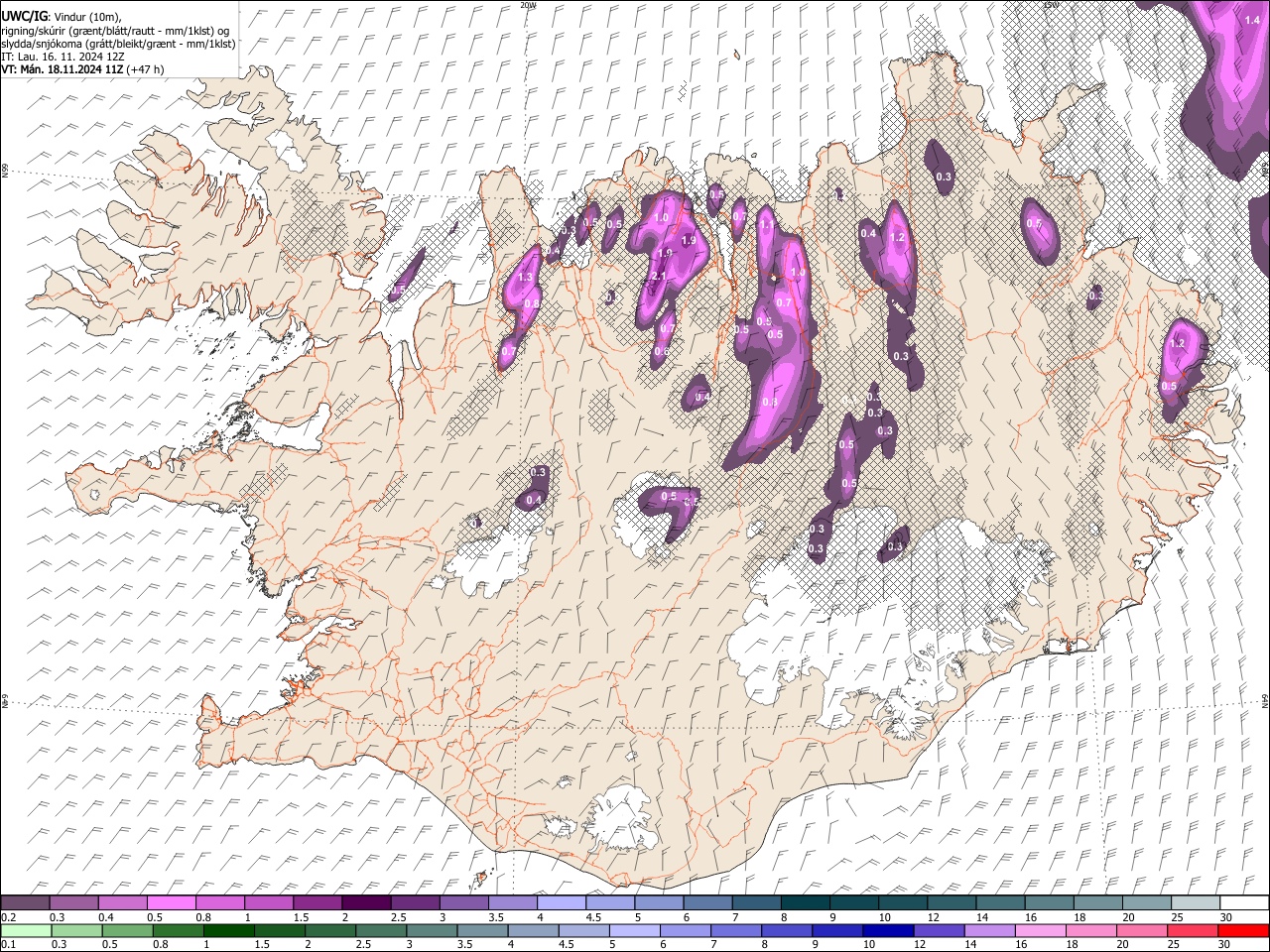The height and width of the screenshot is (952, 1270).
Task: Click the "0.2" label of the upper legend
Action: (7, 917)
